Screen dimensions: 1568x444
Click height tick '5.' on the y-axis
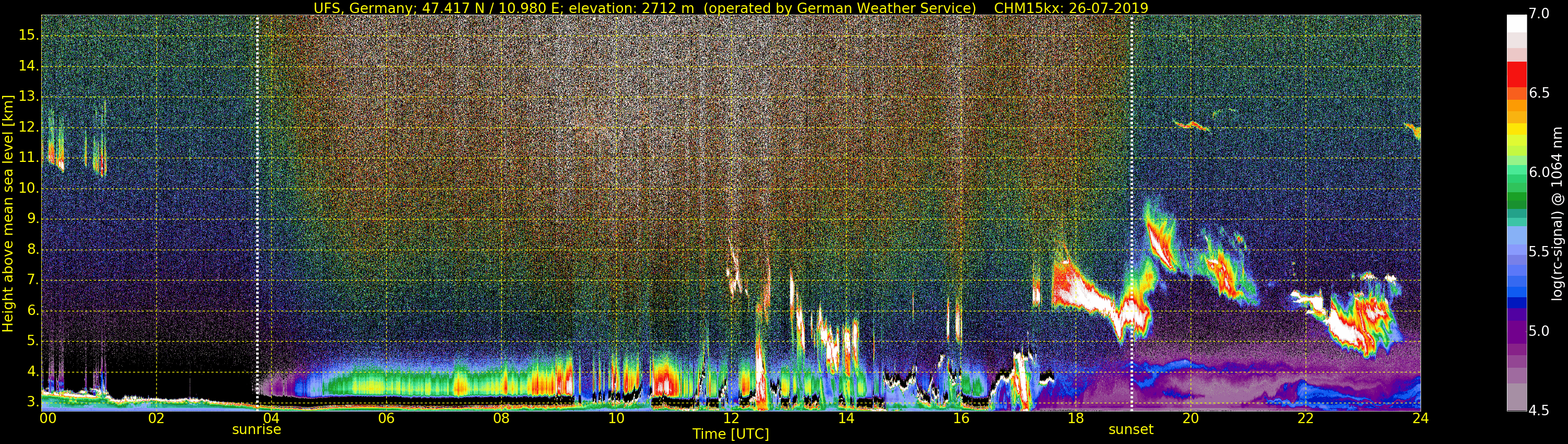(x=32, y=341)
